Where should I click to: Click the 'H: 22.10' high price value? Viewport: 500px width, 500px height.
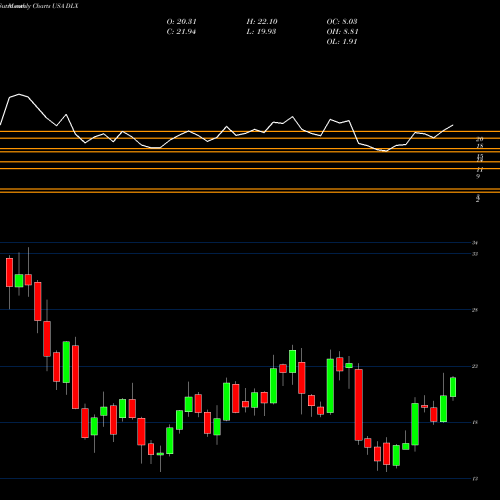(x=262, y=22)
